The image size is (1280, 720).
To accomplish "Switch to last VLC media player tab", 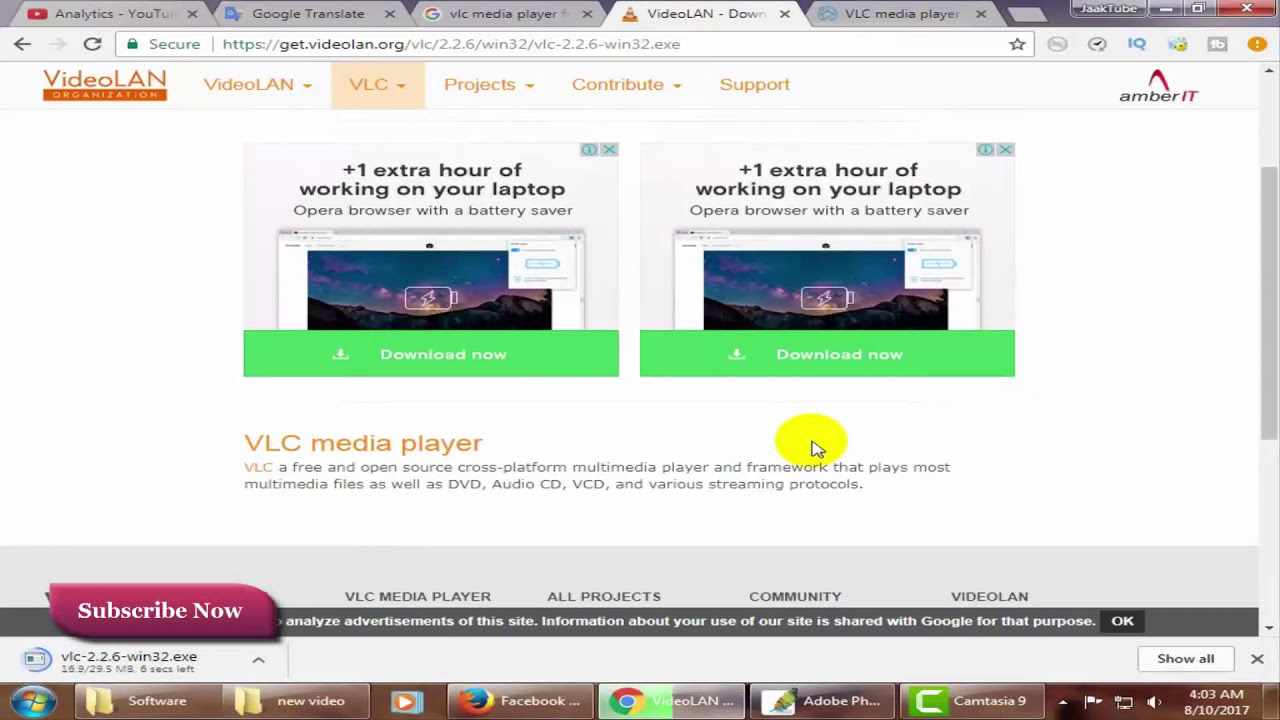I will click(902, 14).
